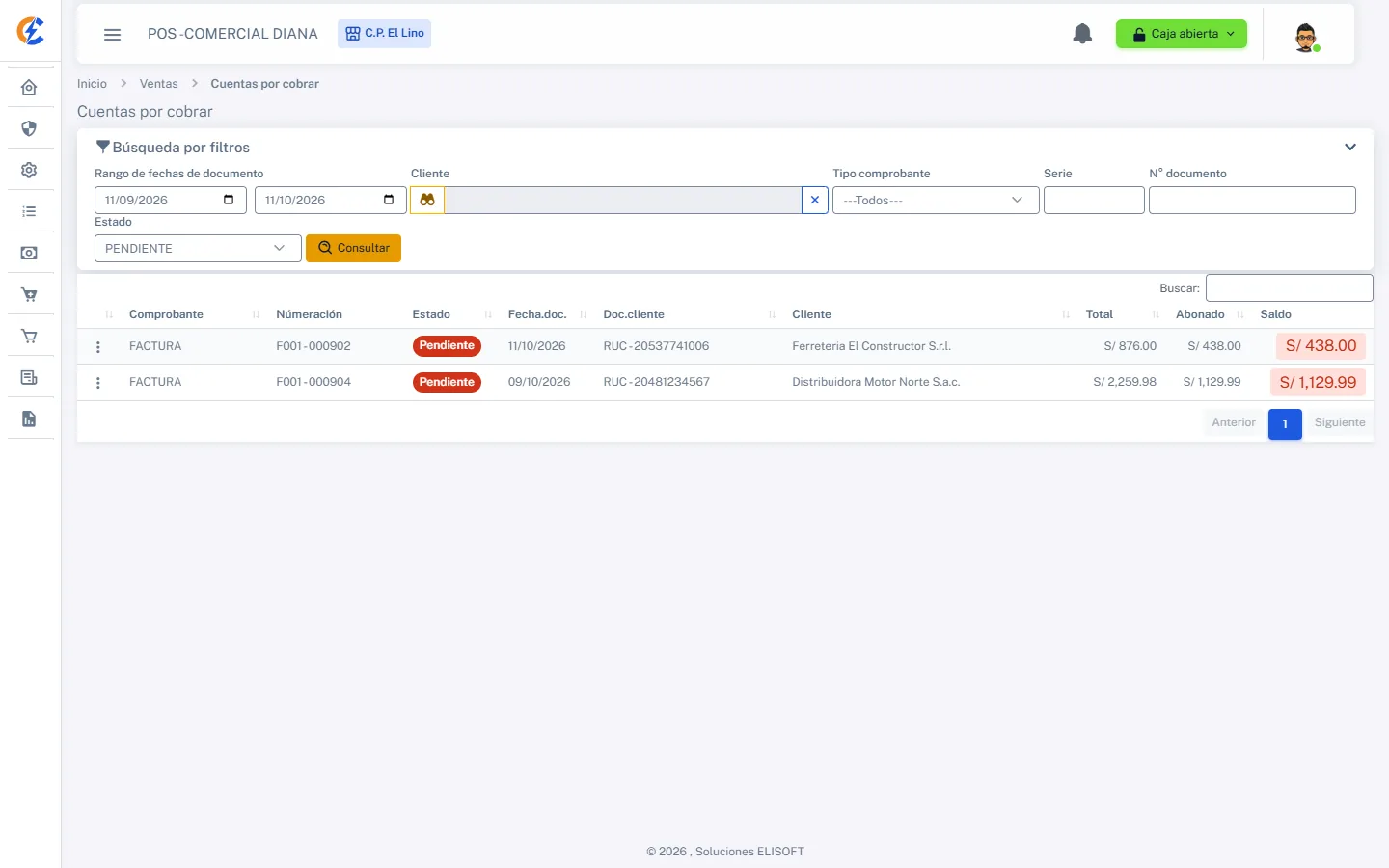Open the shield security sidebar icon
The height and width of the screenshot is (868, 1389).
coord(29,128)
